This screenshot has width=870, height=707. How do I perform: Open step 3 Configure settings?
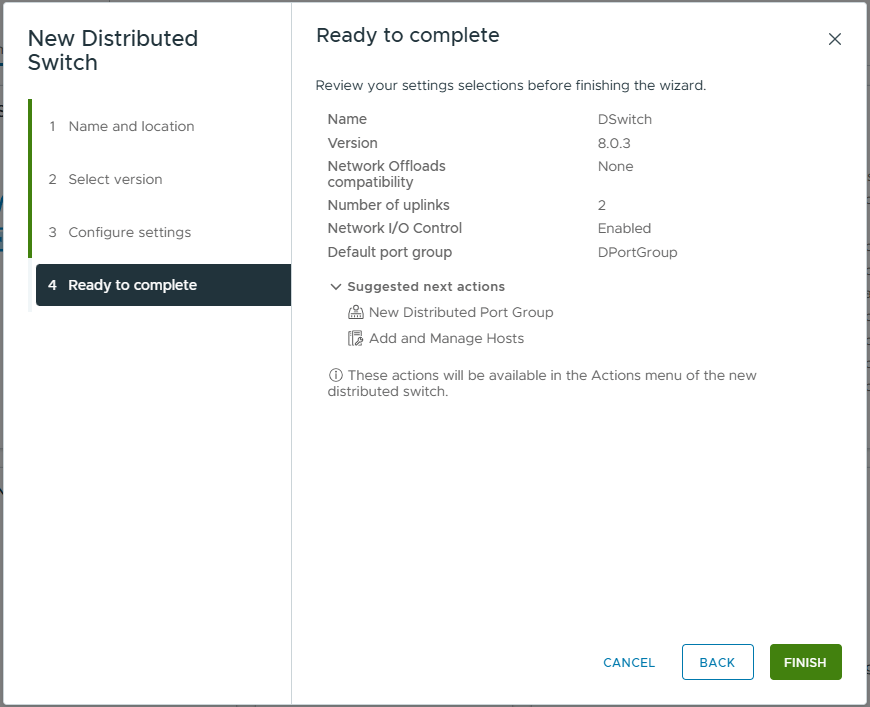129,232
